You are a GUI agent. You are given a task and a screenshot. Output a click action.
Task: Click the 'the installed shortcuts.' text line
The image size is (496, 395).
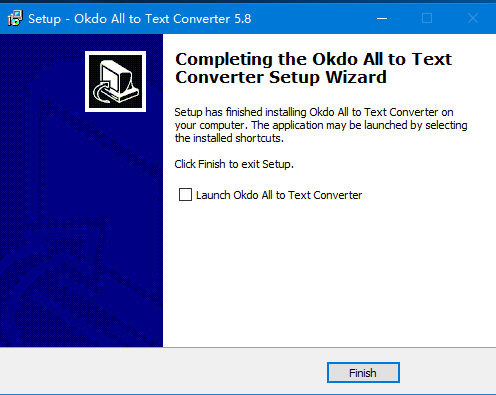[229, 138]
